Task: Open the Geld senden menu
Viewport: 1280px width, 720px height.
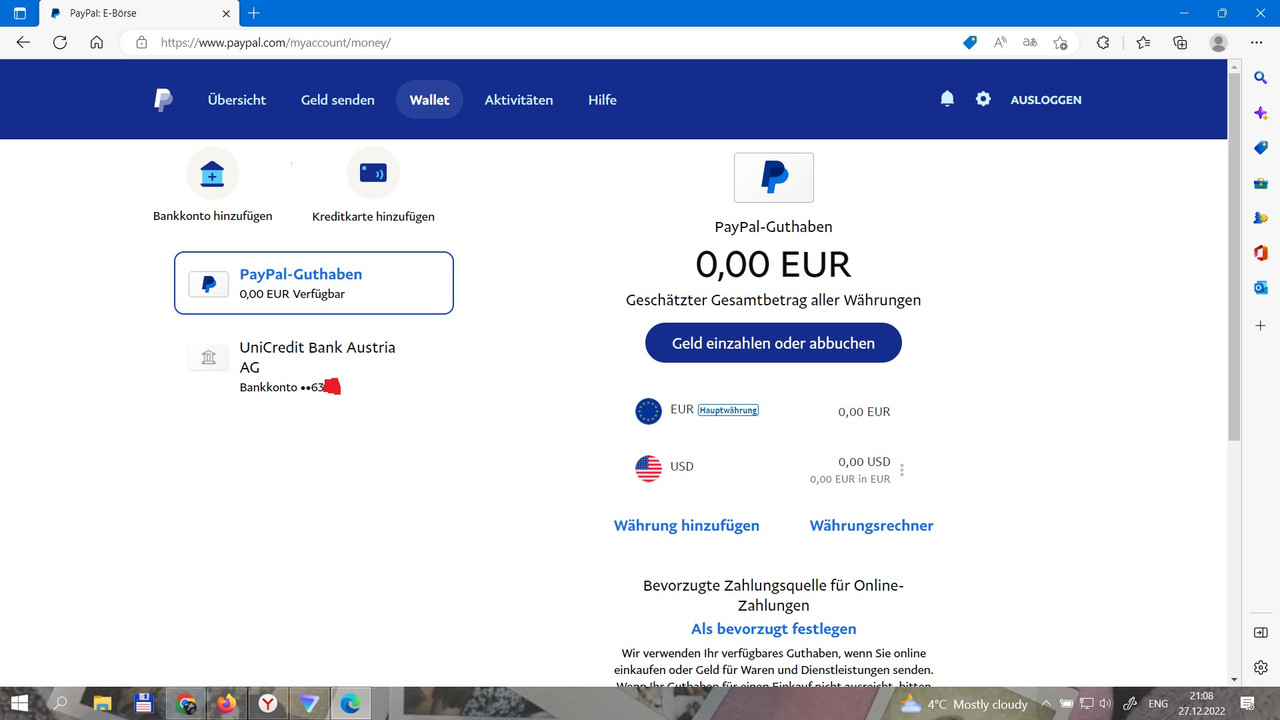Action: pos(338,100)
